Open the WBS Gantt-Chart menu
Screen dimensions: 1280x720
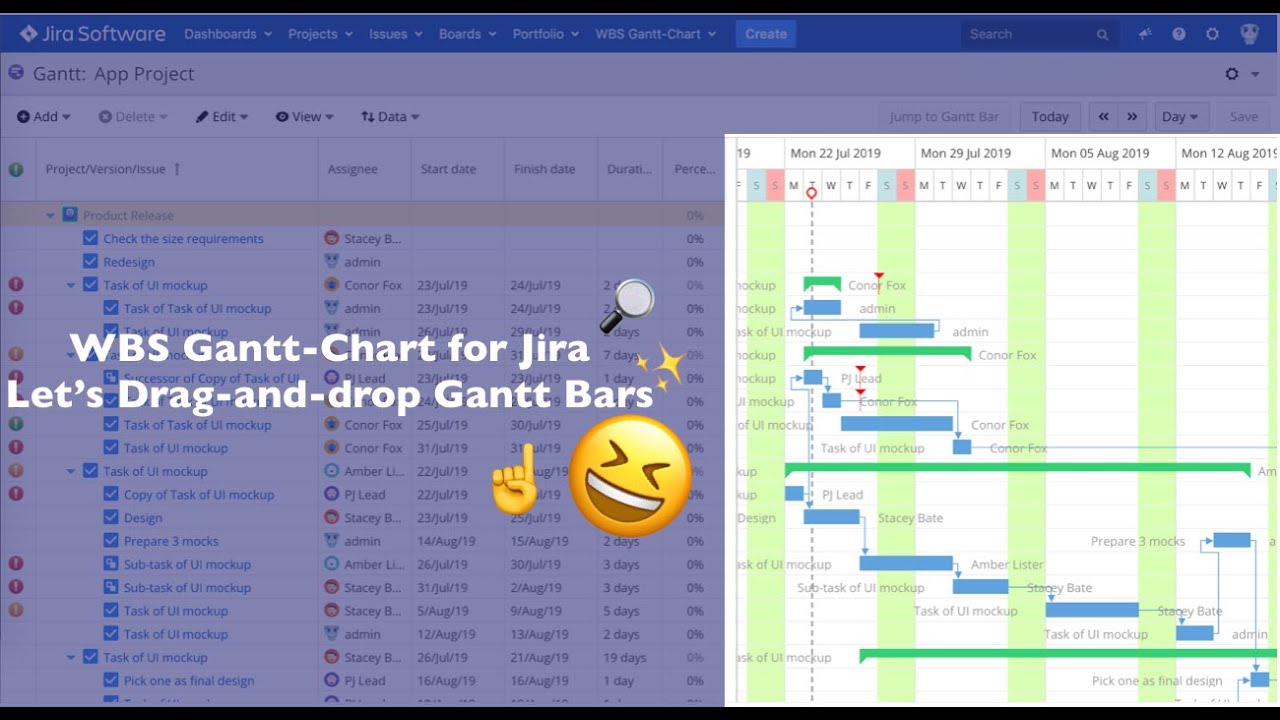pos(656,34)
